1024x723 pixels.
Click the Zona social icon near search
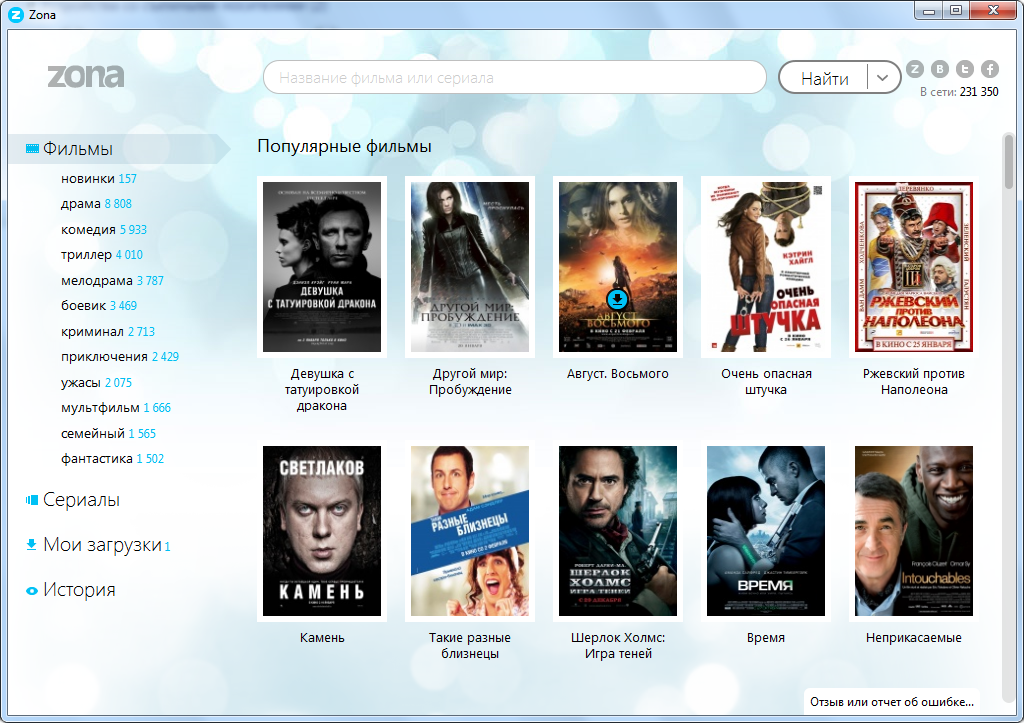[915, 69]
